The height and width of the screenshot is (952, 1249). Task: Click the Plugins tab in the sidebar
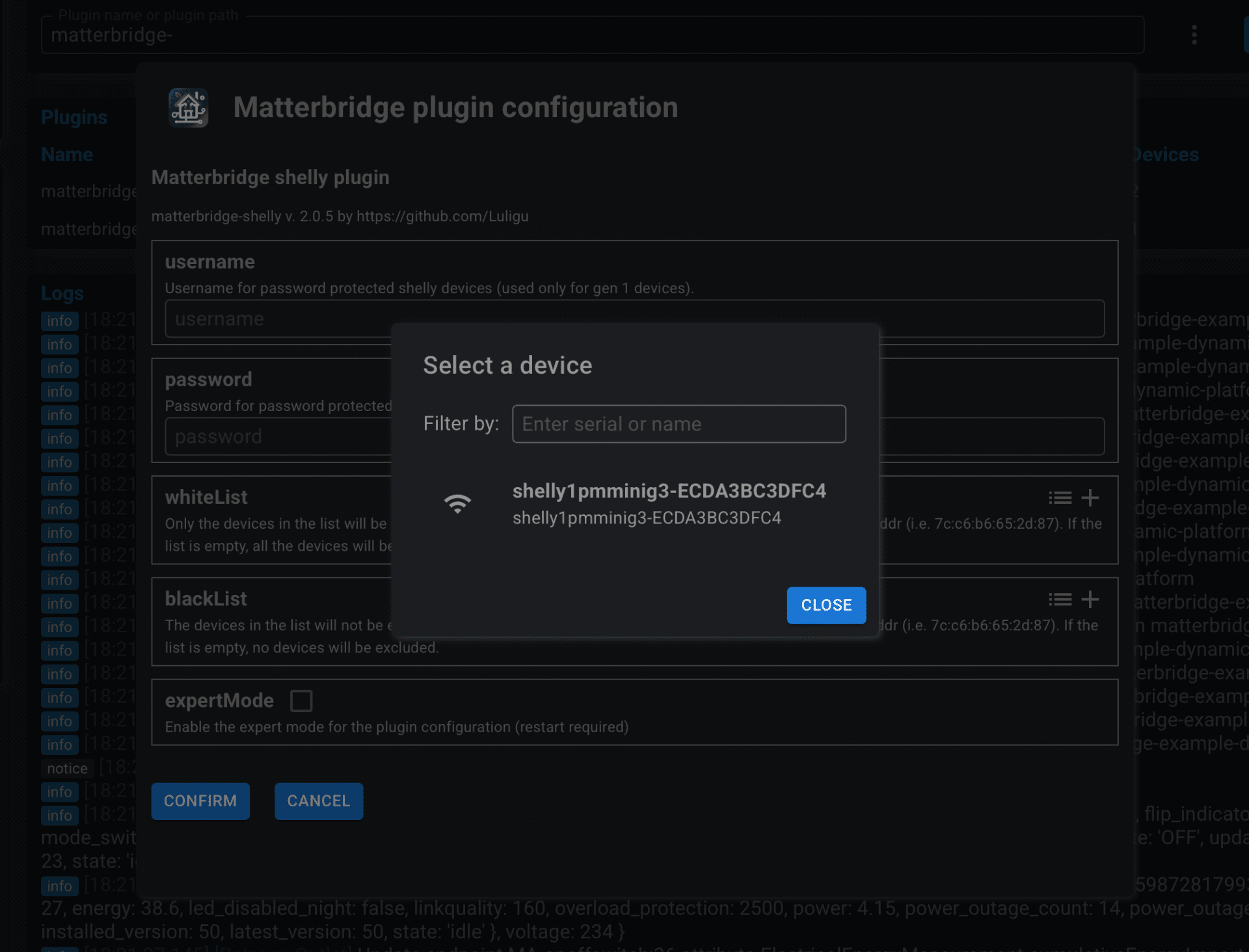(x=73, y=117)
